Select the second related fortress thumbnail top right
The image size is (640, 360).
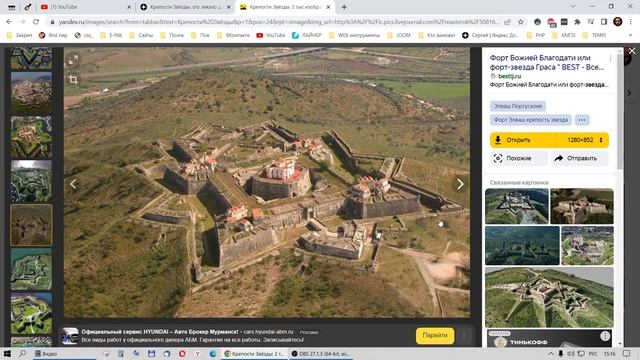click(582, 206)
